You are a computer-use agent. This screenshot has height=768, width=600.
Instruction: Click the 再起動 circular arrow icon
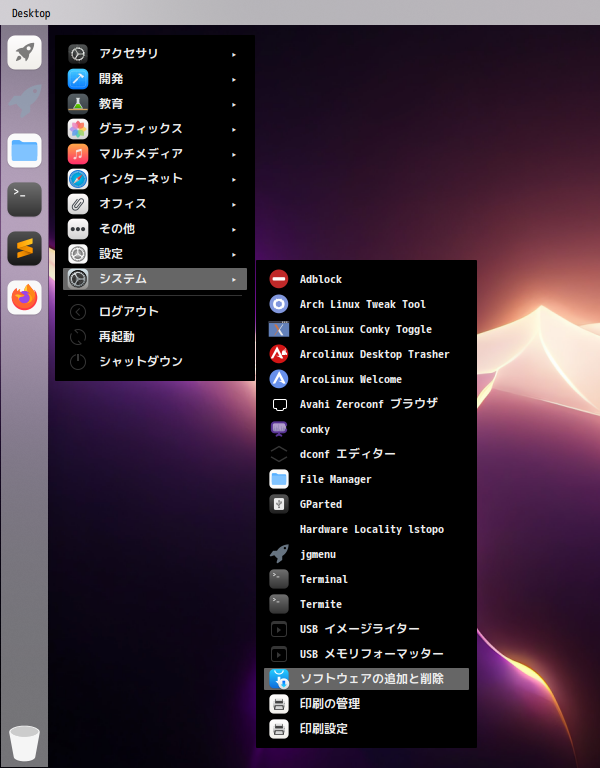tap(78, 337)
